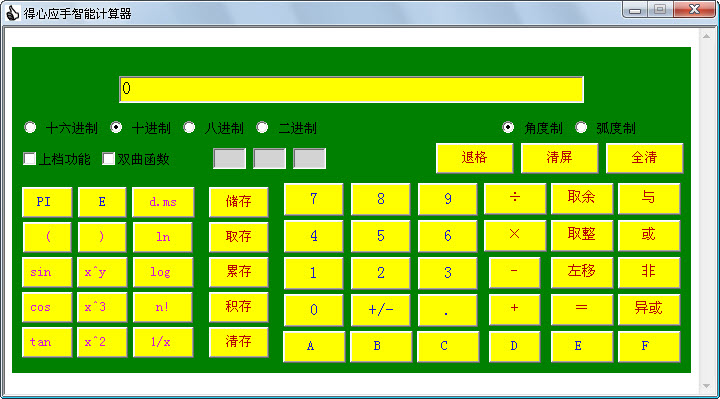Select the 十六进制 hexadecimal radio button
This screenshot has height=399, width=720.
coord(30,128)
